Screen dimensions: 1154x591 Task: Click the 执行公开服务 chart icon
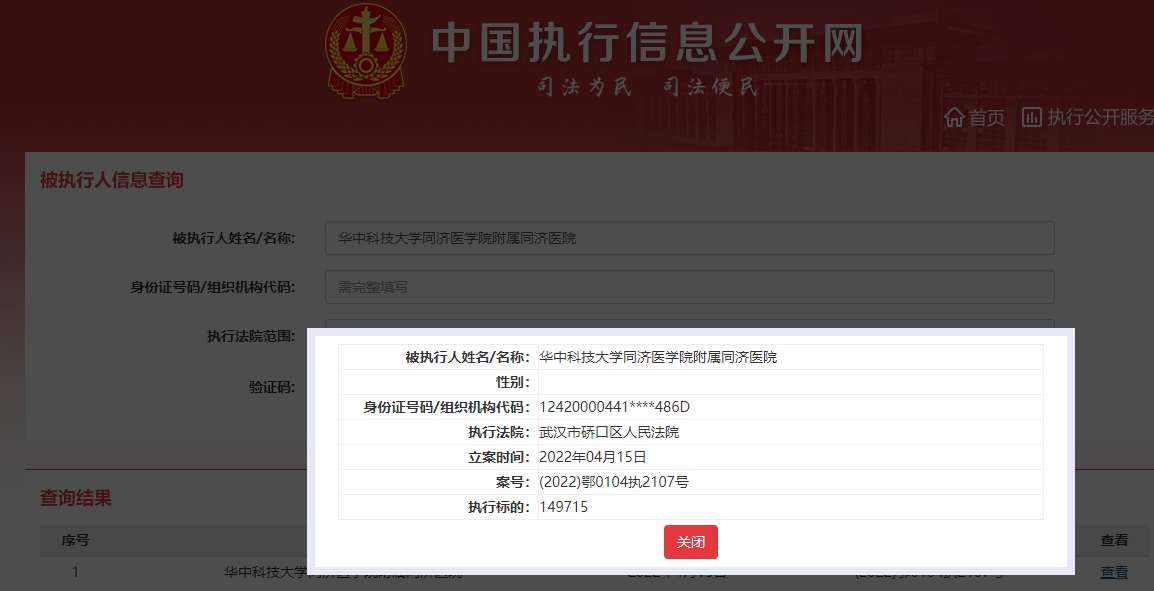1032,116
